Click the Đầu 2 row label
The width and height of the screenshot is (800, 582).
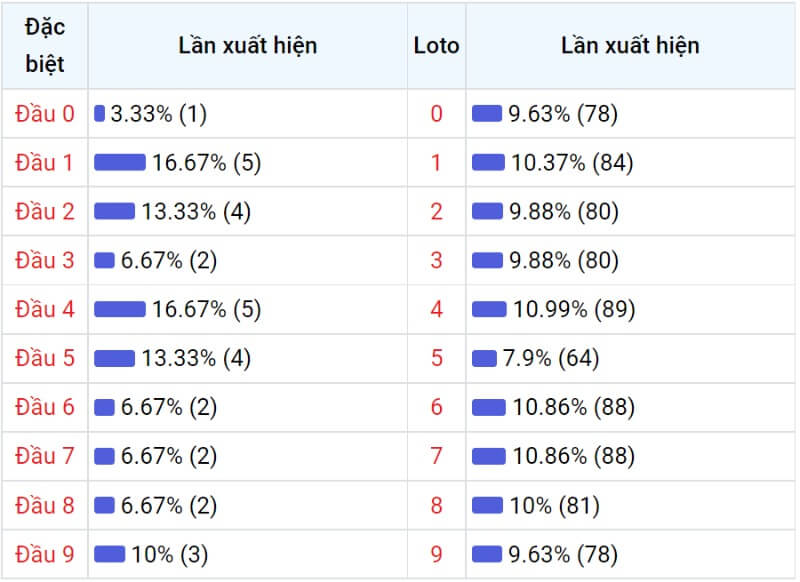coord(45,212)
